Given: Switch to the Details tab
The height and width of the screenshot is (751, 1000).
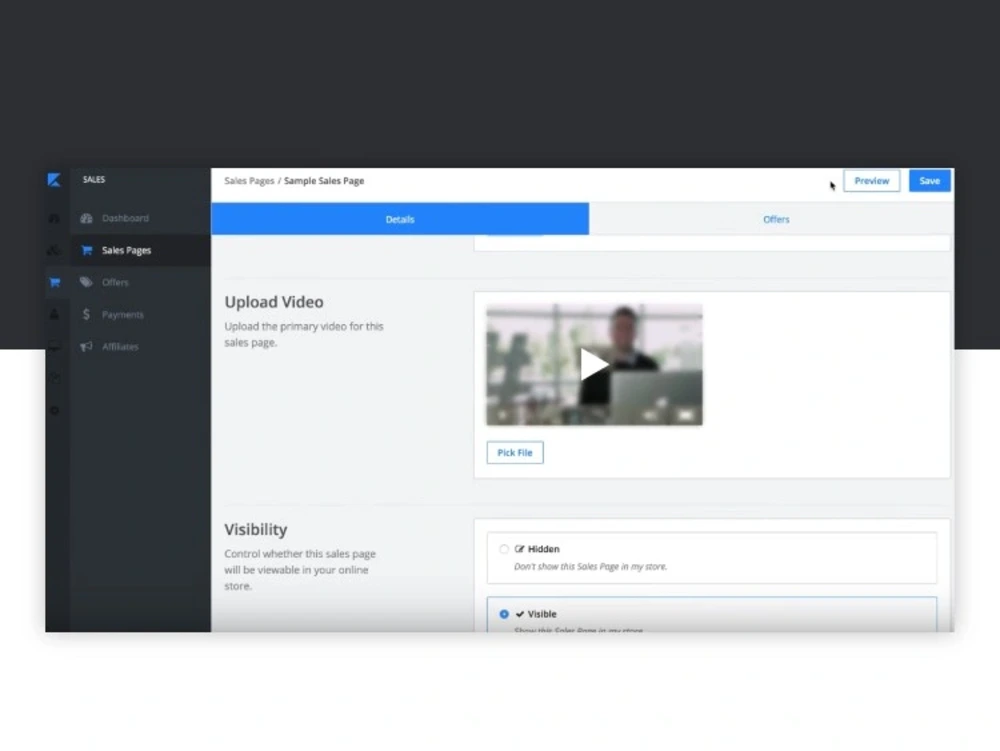Looking at the screenshot, I should pyautogui.click(x=400, y=219).
